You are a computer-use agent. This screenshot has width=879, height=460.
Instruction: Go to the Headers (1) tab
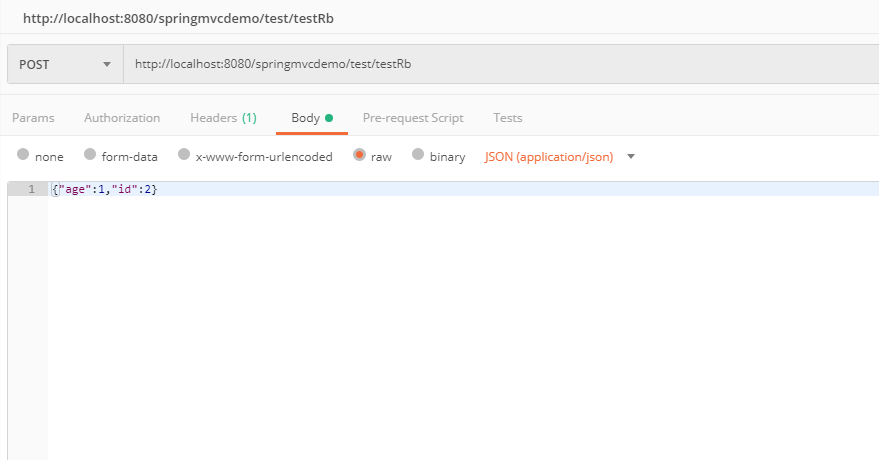click(223, 118)
